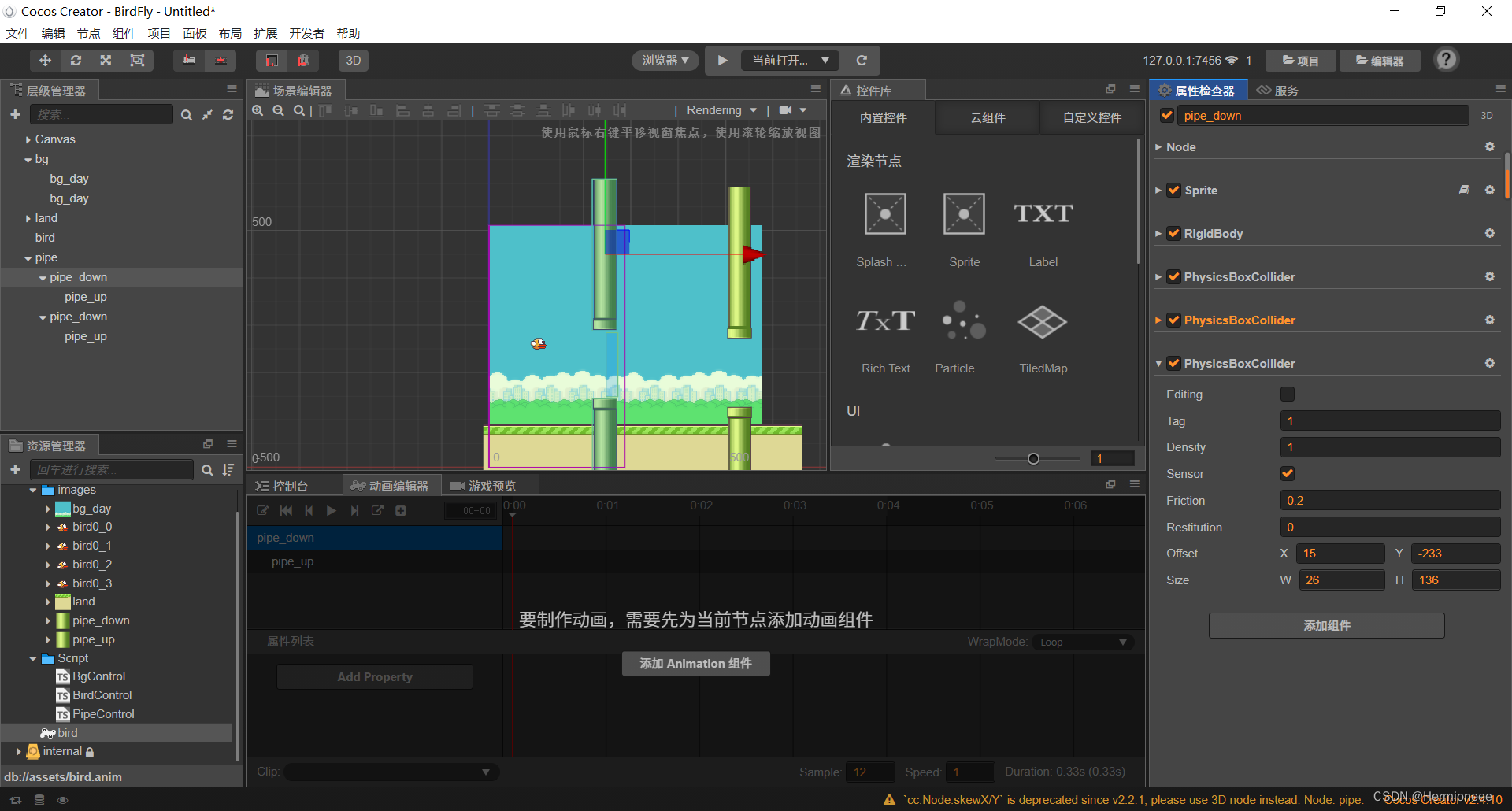This screenshot has height=811, width=1512.
Task: Open the 项目 folder button
Action: [x=1300, y=61]
